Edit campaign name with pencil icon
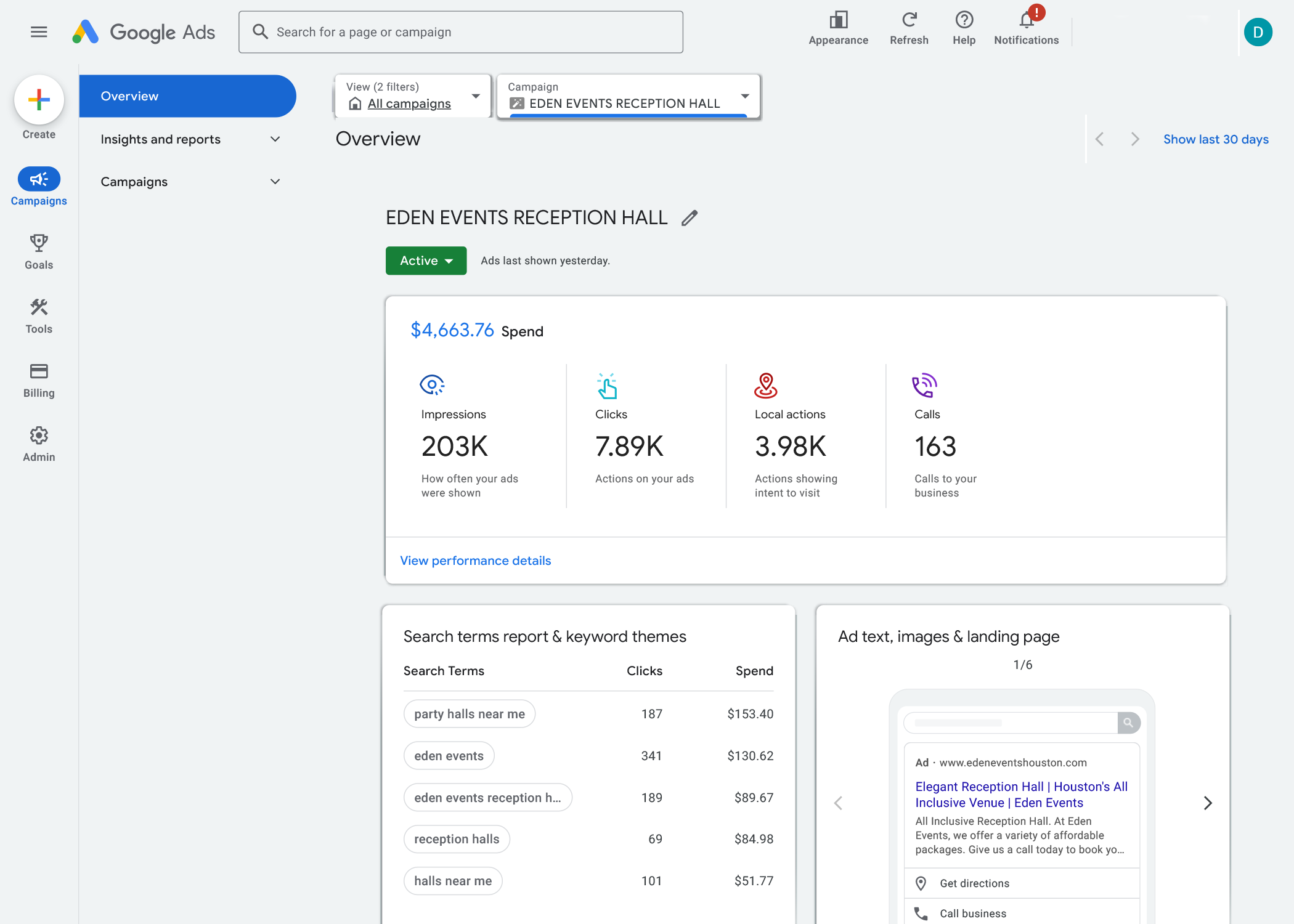This screenshot has height=924, width=1294. (690, 218)
